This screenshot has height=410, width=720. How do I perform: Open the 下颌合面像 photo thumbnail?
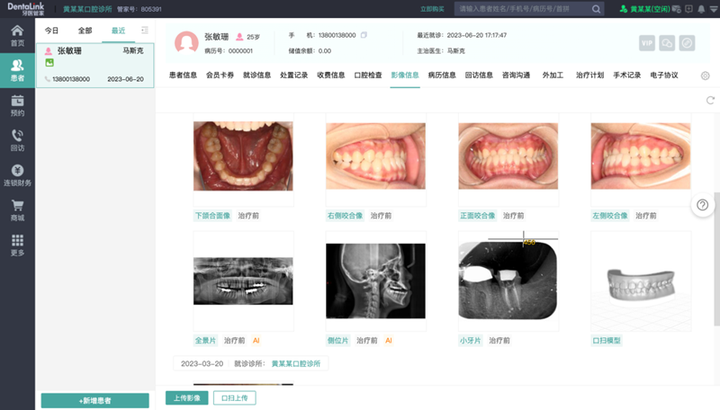(x=243, y=156)
